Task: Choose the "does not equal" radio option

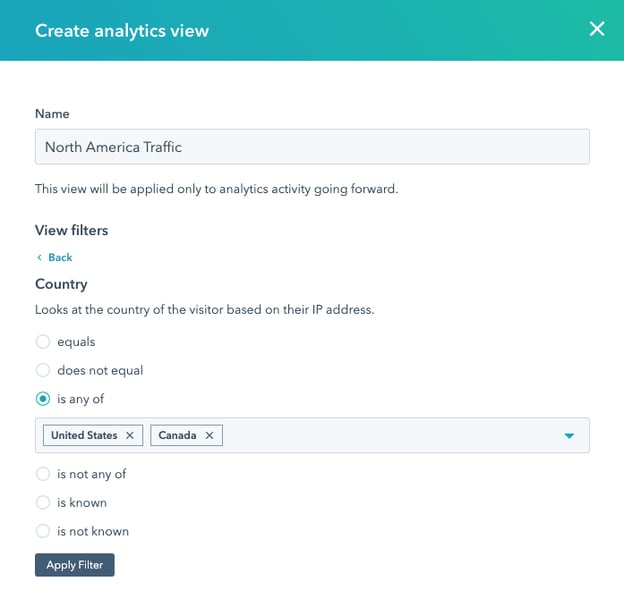Action: coord(43,370)
